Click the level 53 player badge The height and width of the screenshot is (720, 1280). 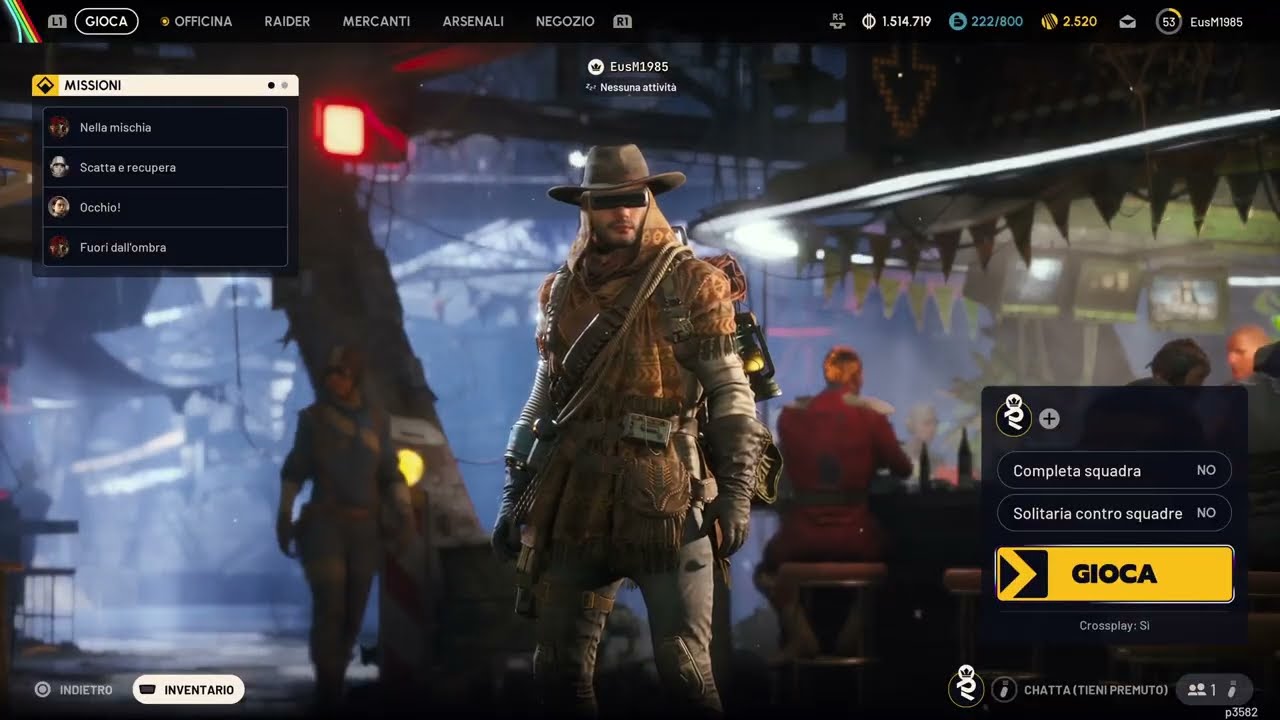tap(1168, 21)
